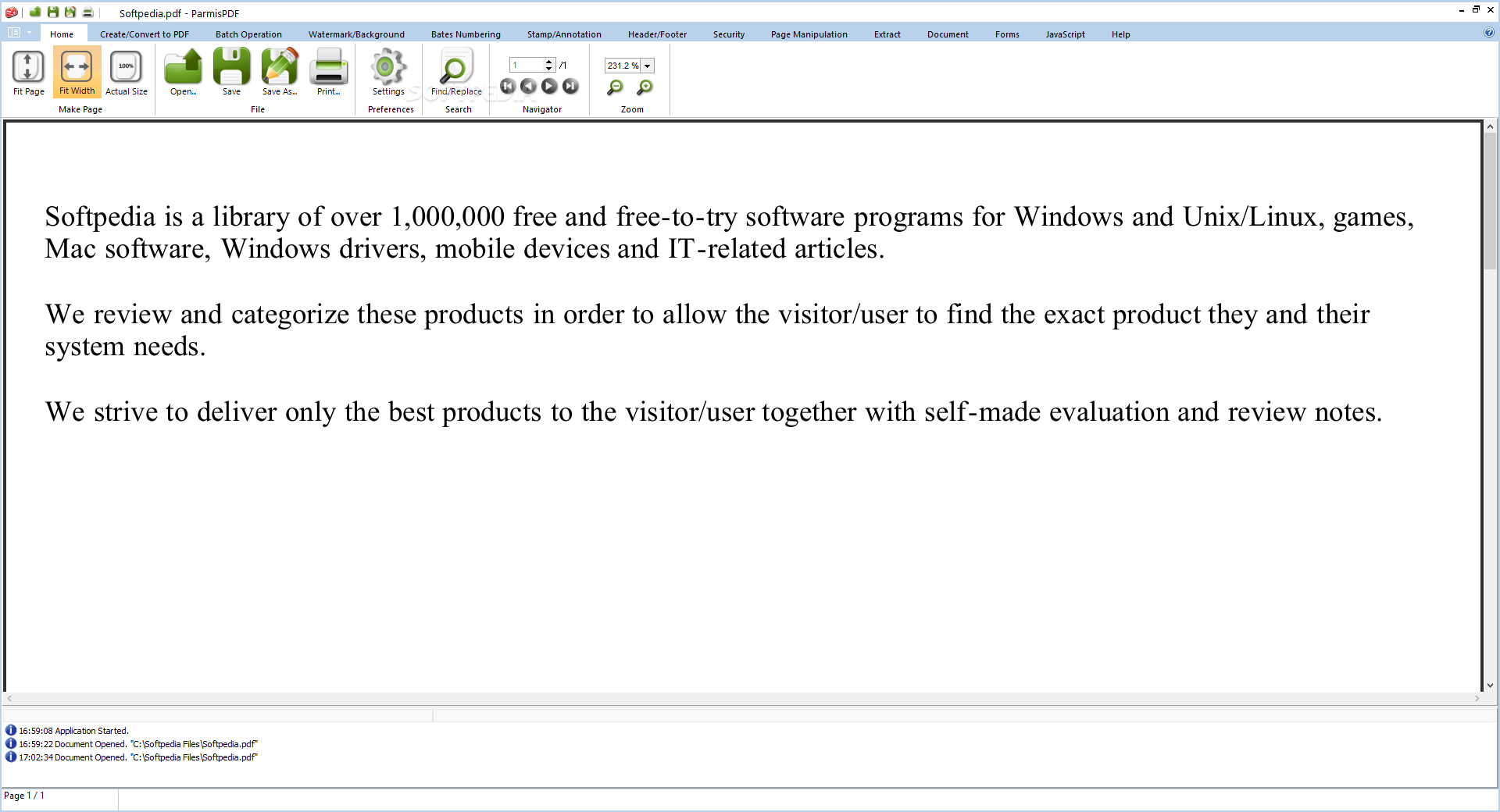This screenshot has width=1500, height=812.
Task: Open the JavaScript tab
Action: click(1065, 34)
